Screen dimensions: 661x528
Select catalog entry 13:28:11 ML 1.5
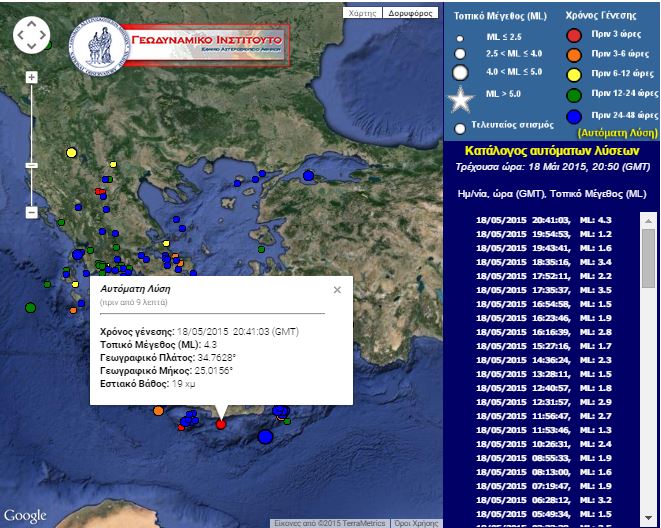[x=544, y=374]
